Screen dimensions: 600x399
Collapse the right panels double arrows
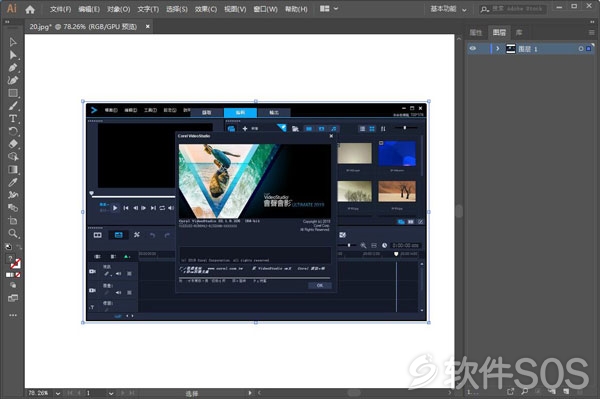coord(592,22)
